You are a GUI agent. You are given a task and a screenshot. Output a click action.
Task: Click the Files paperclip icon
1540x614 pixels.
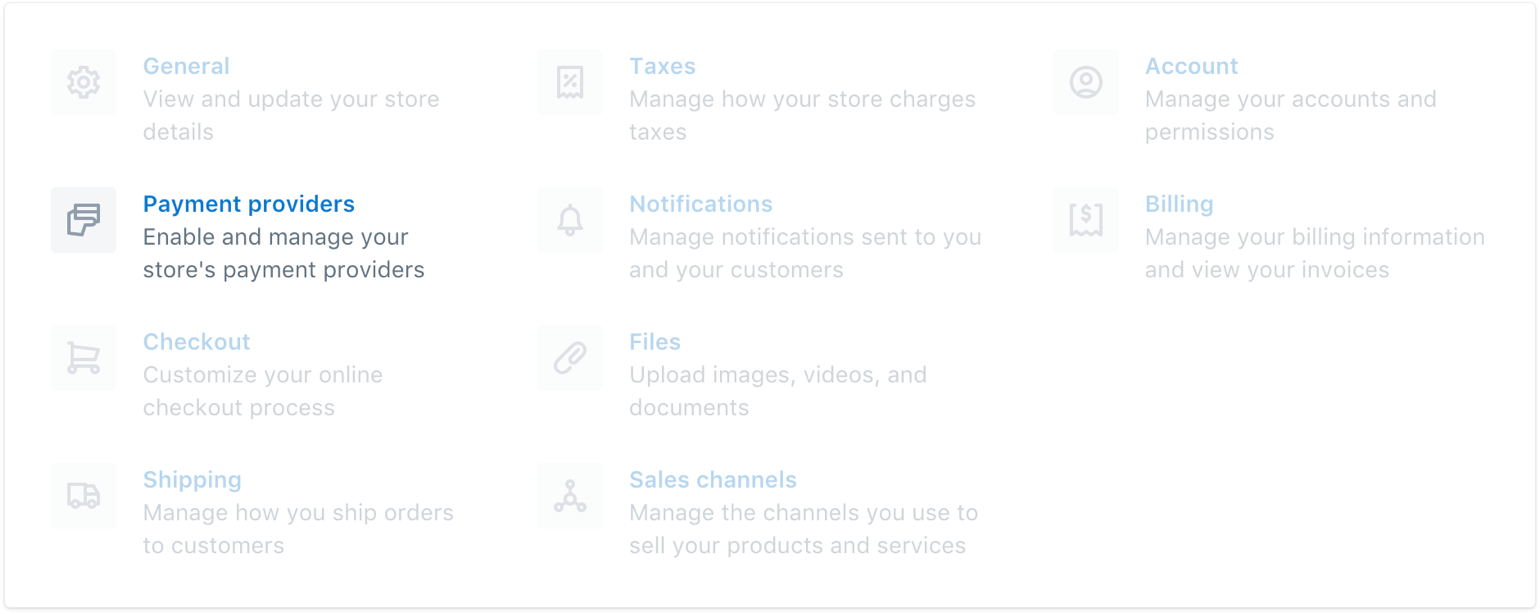[570, 358]
